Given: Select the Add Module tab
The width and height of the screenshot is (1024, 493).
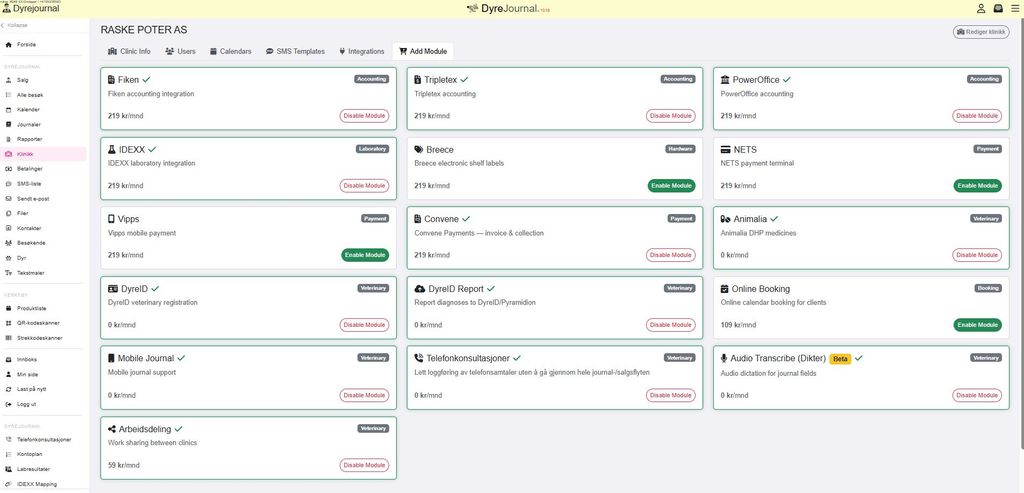Looking at the screenshot, I should [423, 51].
